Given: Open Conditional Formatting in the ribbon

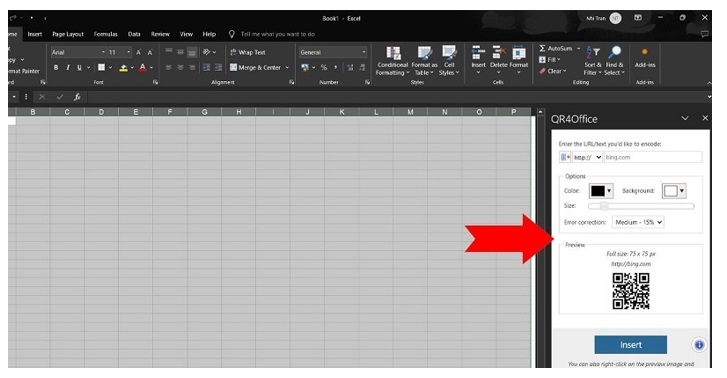Looking at the screenshot, I should 392,61.
